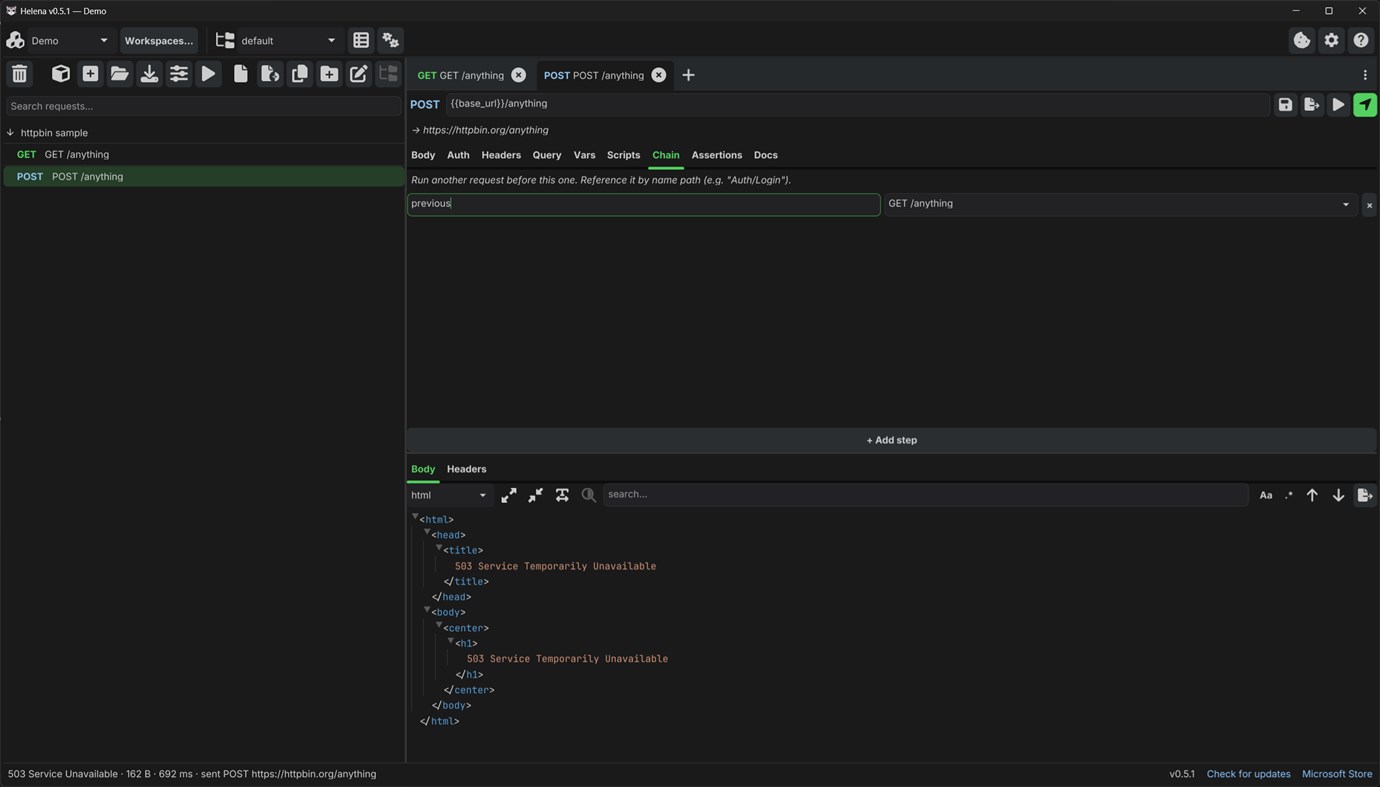Click the new folder plus icon
This screenshot has height=787, width=1380.
tap(329, 74)
